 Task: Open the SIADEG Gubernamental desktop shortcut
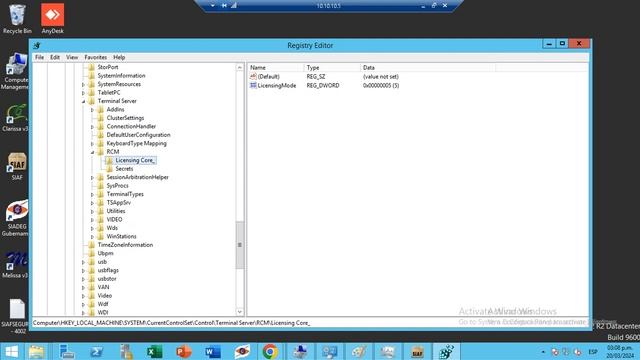[16, 218]
